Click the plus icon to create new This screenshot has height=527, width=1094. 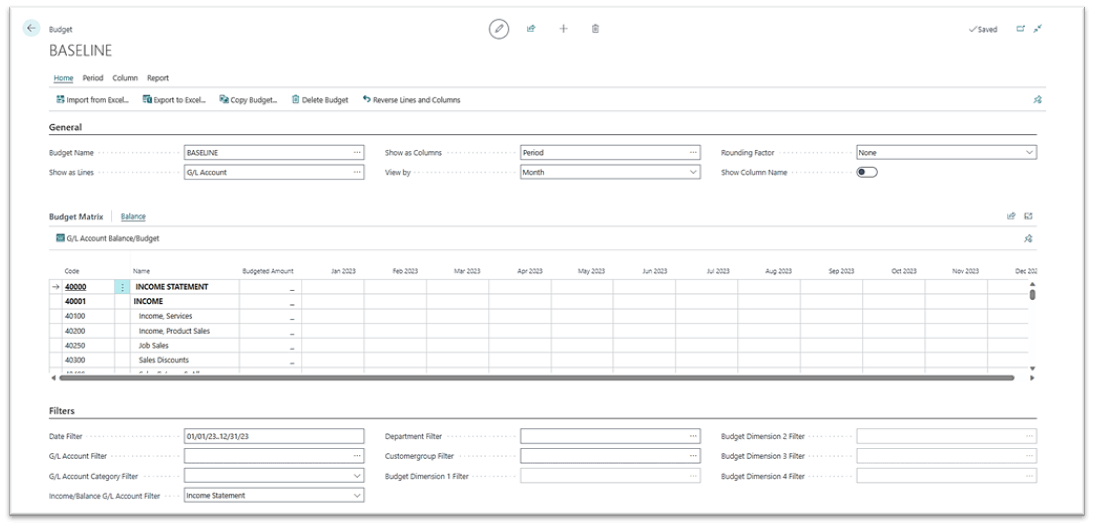click(563, 29)
